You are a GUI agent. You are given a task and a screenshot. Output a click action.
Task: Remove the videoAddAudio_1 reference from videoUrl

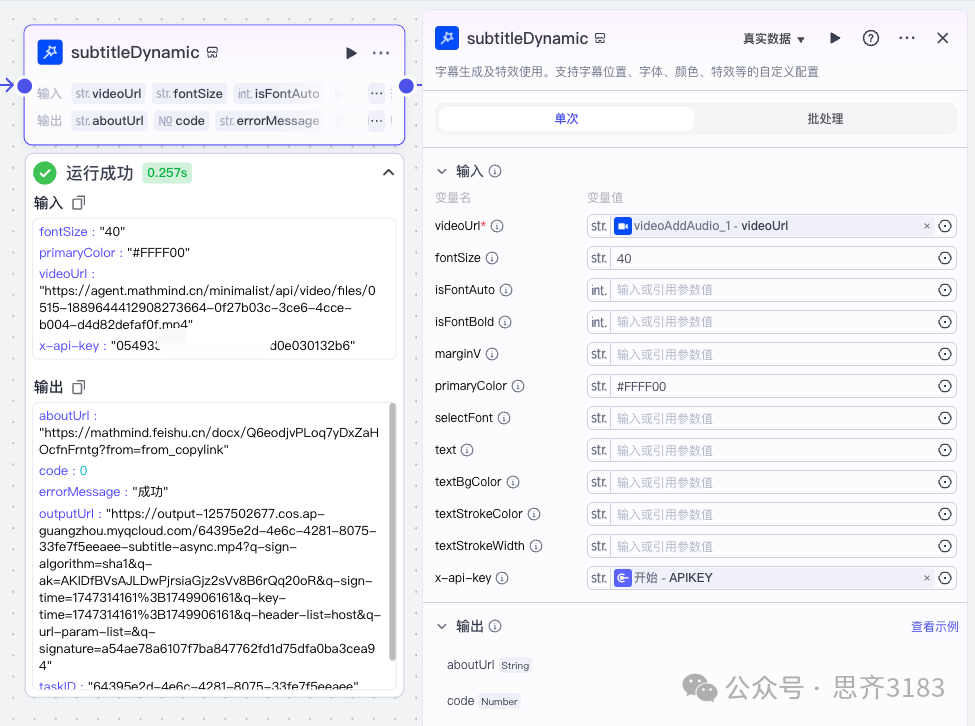(x=926, y=226)
